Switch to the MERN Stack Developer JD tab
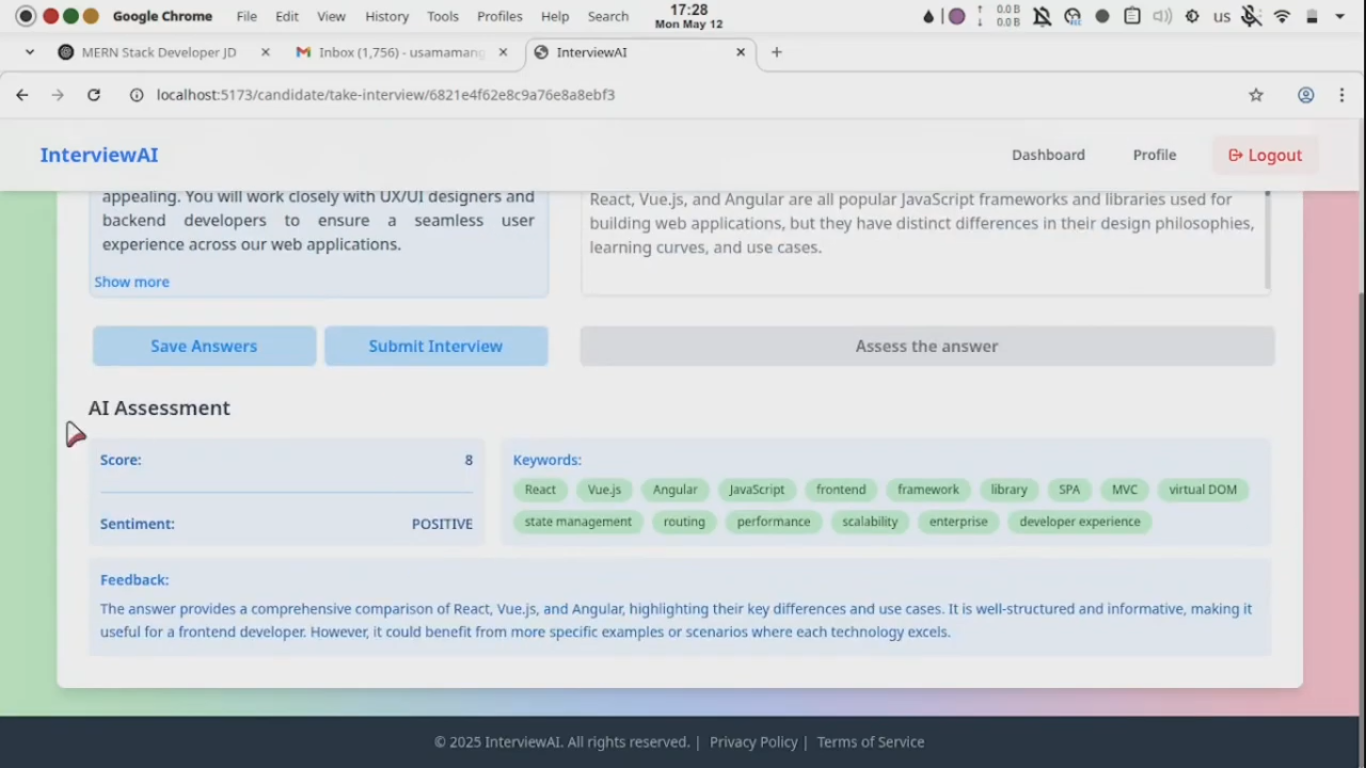Viewport: 1366px width, 768px height. point(159,52)
